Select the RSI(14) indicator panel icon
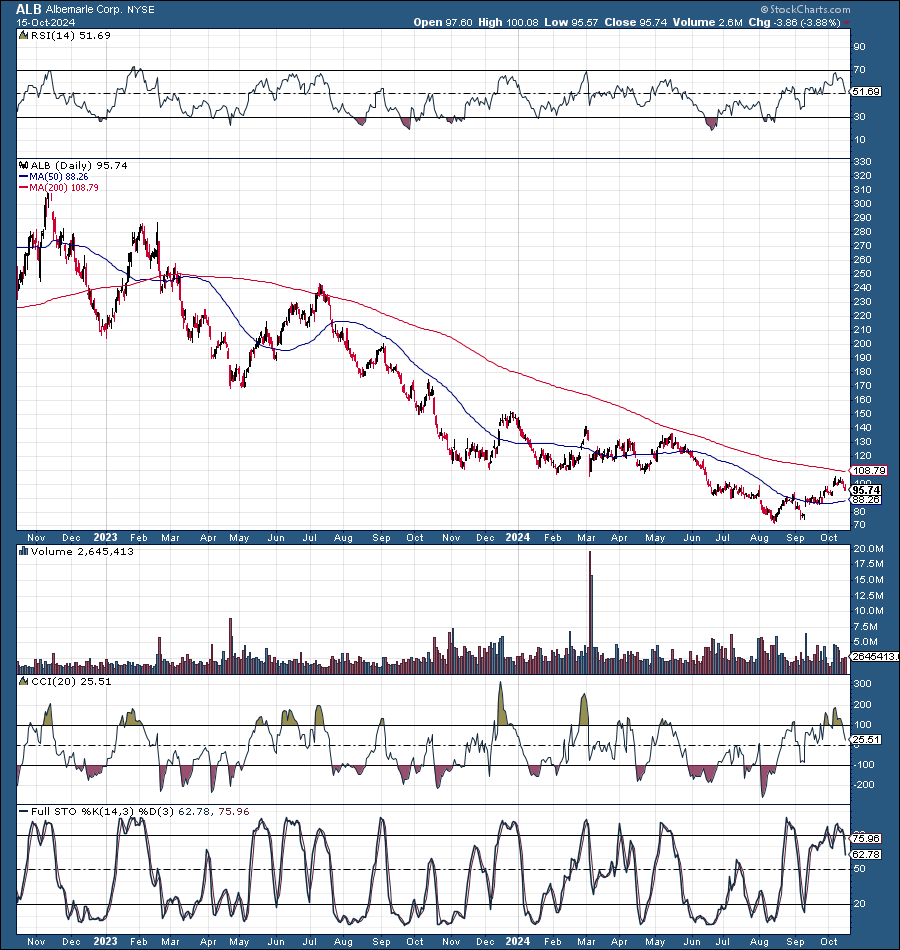This screenshot has width=900, height=950. [22, 34]
